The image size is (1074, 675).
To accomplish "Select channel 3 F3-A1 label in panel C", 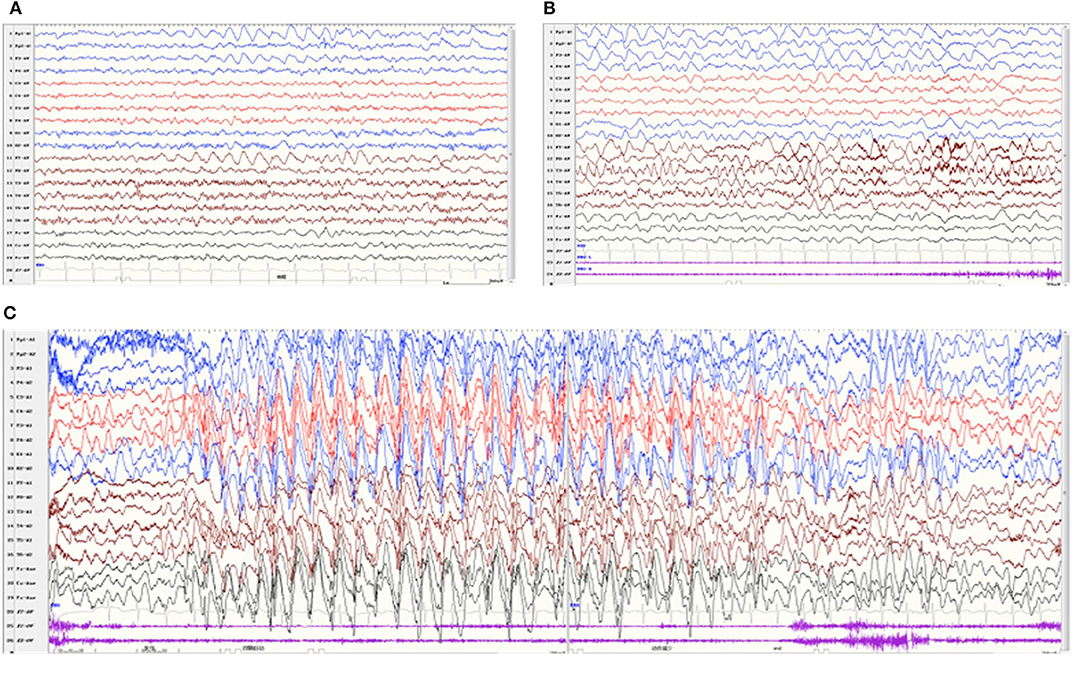I will (x=25, y=369).
